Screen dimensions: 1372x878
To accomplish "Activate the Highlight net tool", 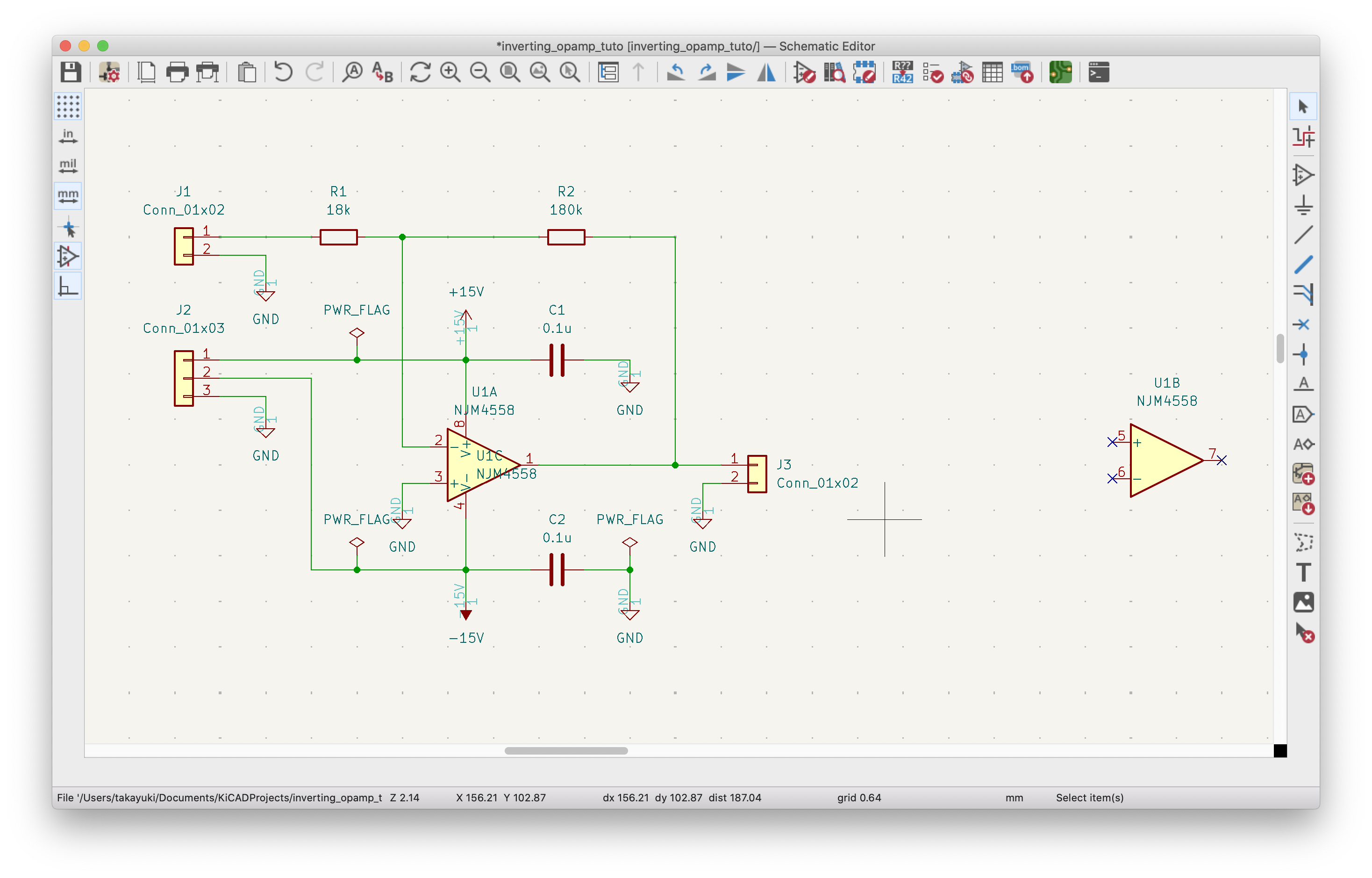I will [x=1303, y=137].
